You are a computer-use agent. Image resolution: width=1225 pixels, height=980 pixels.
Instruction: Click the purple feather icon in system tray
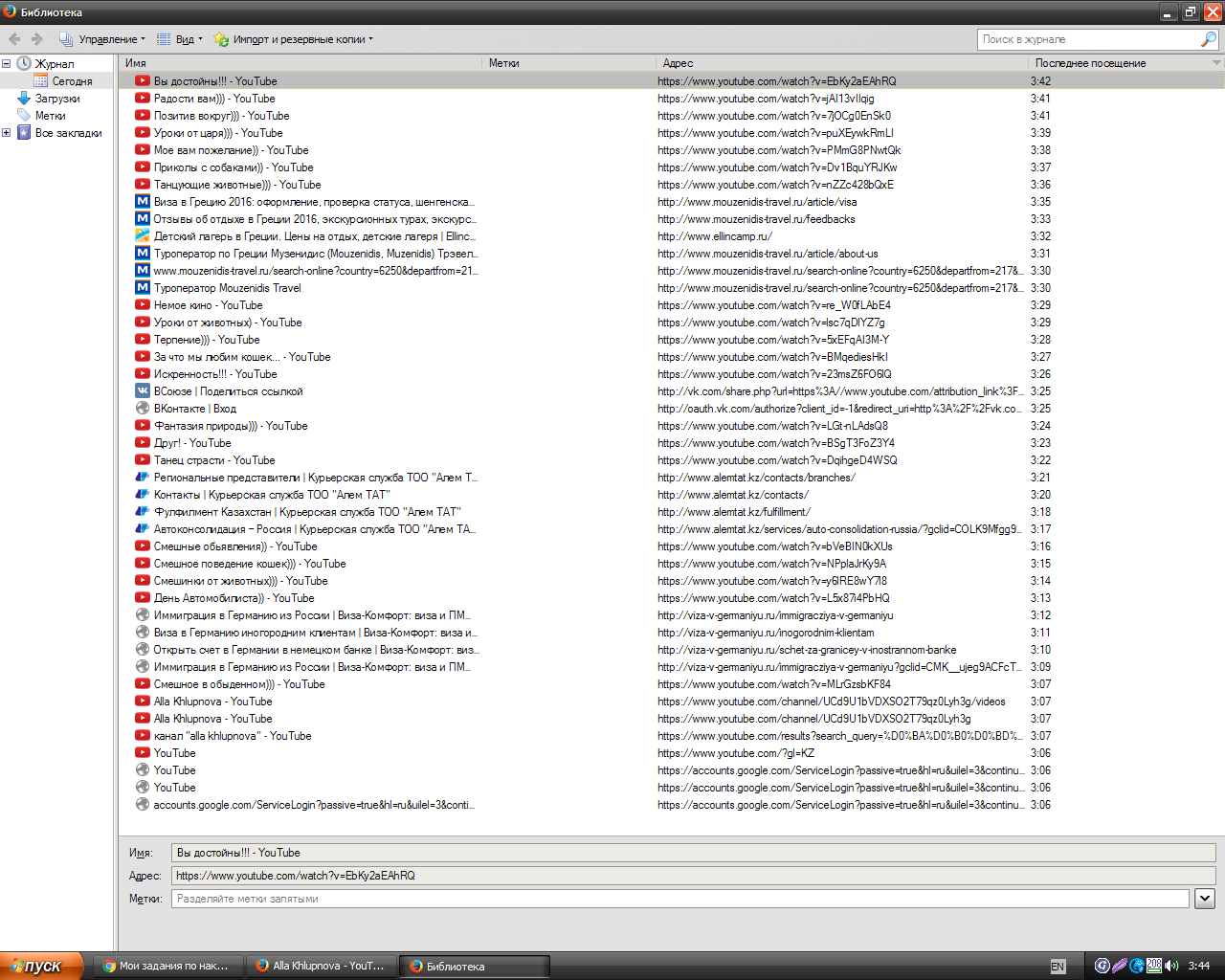[x=1120, y=966]
